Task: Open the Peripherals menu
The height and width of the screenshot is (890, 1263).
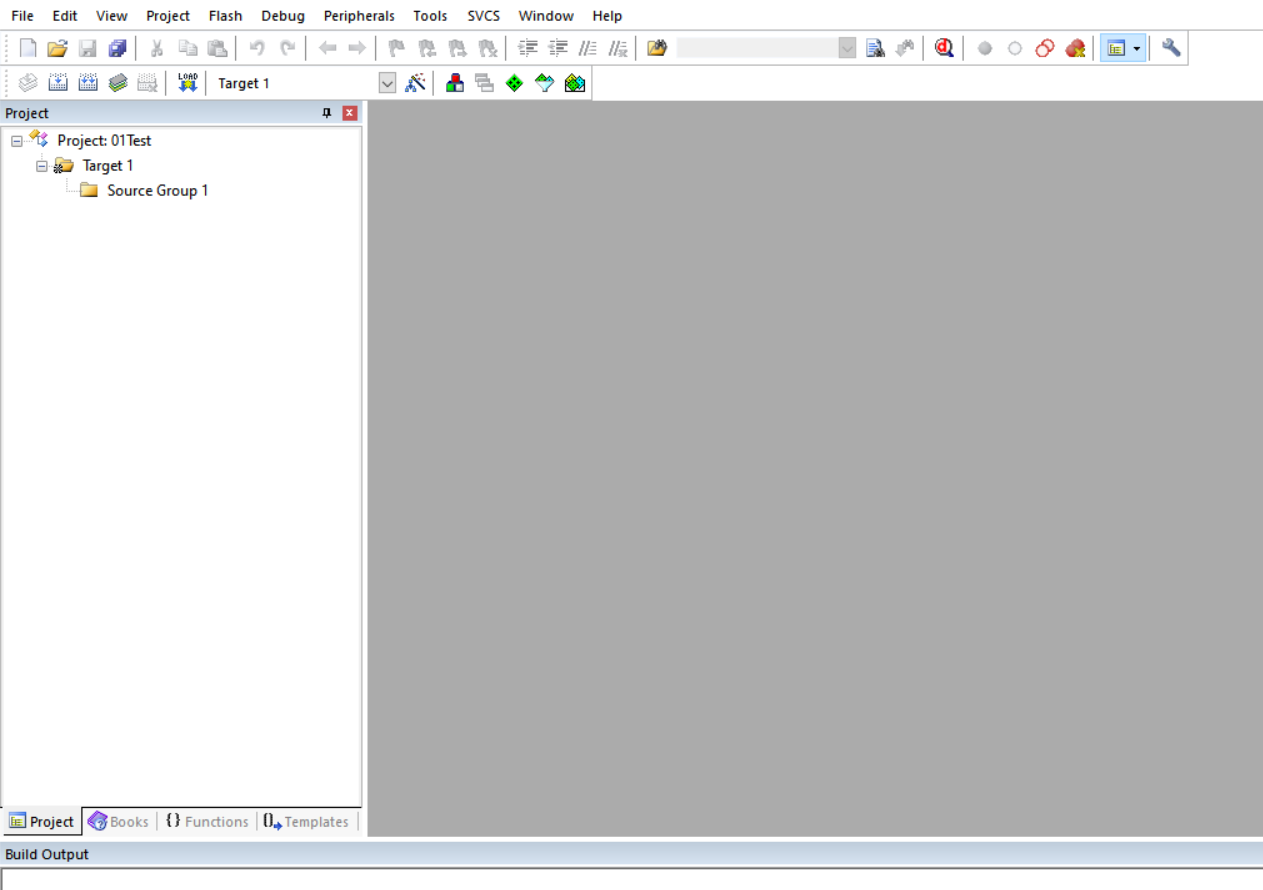Action: coord(359,16)
